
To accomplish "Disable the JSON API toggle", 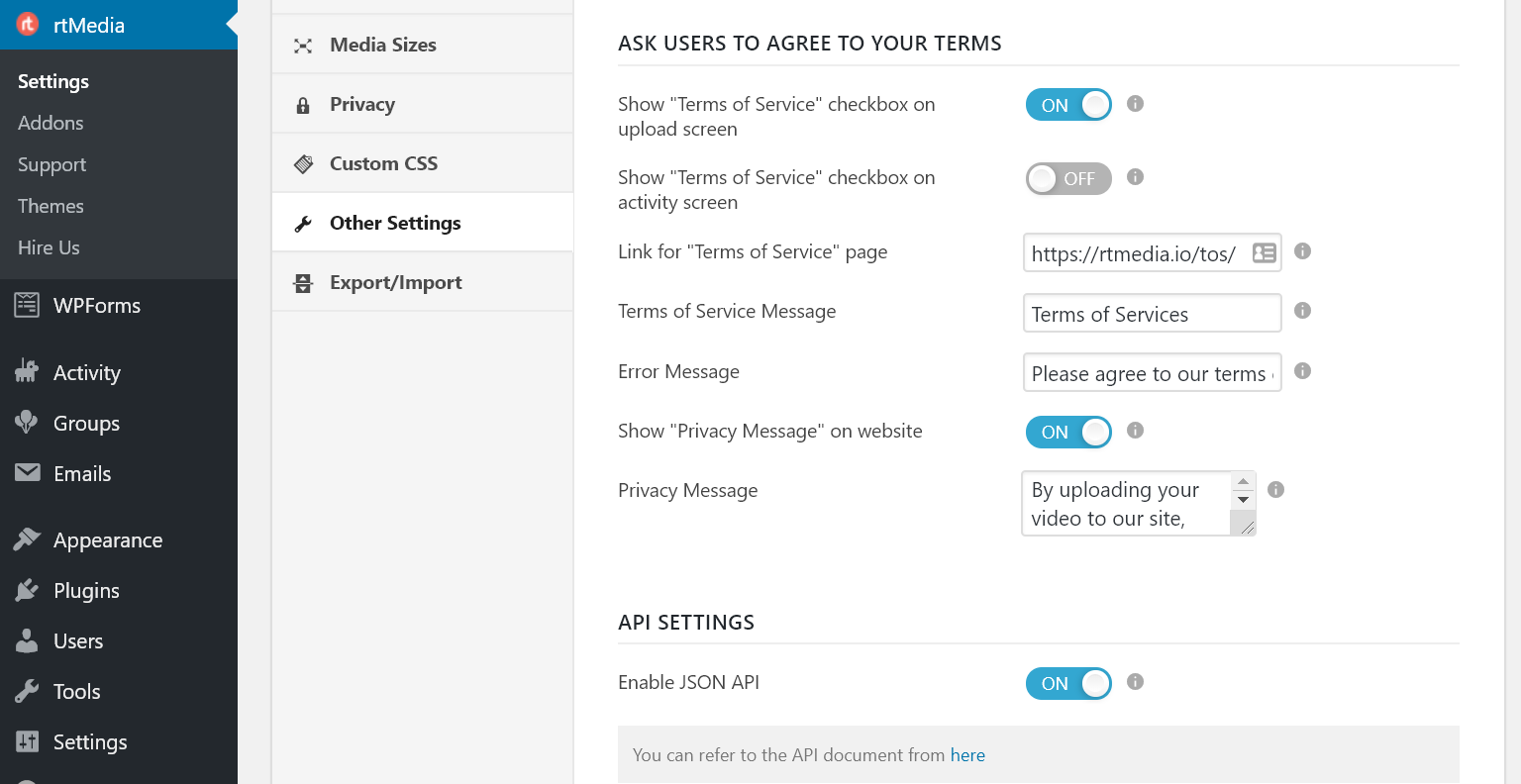I will tap(1068, 683).
